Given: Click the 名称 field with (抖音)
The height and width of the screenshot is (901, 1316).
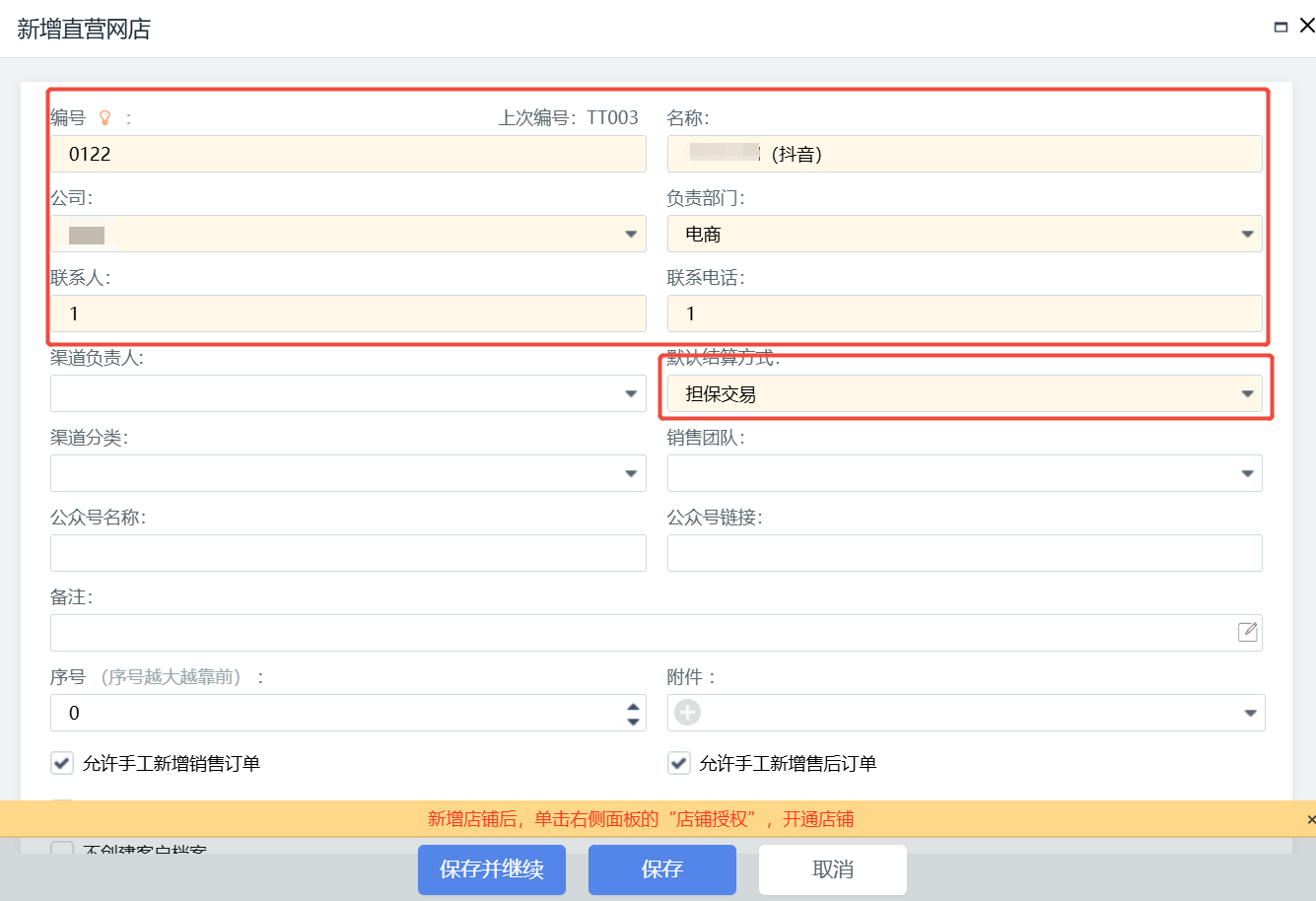Looking at the screenshot, I should click(965, 154).
